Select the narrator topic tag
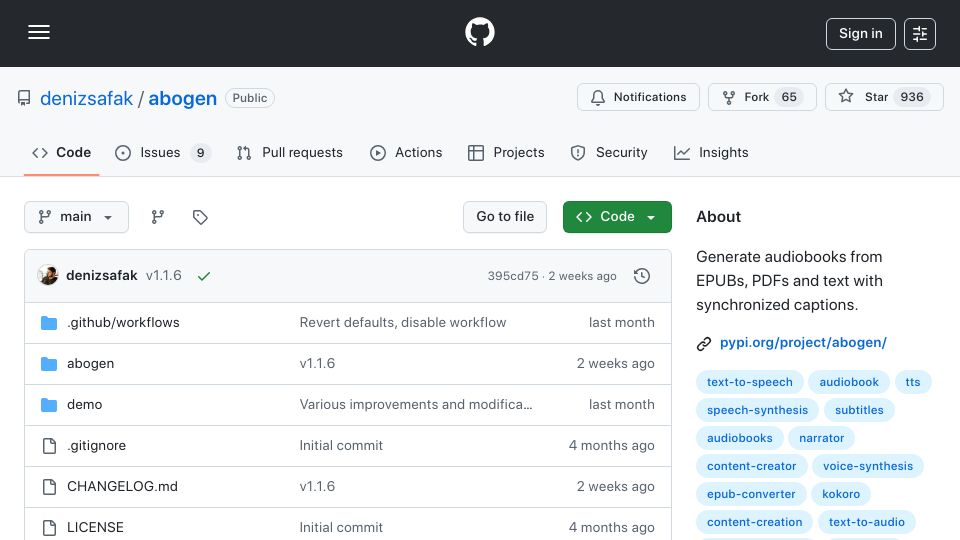This screenshot has width=960, height=540. (822, 438)
